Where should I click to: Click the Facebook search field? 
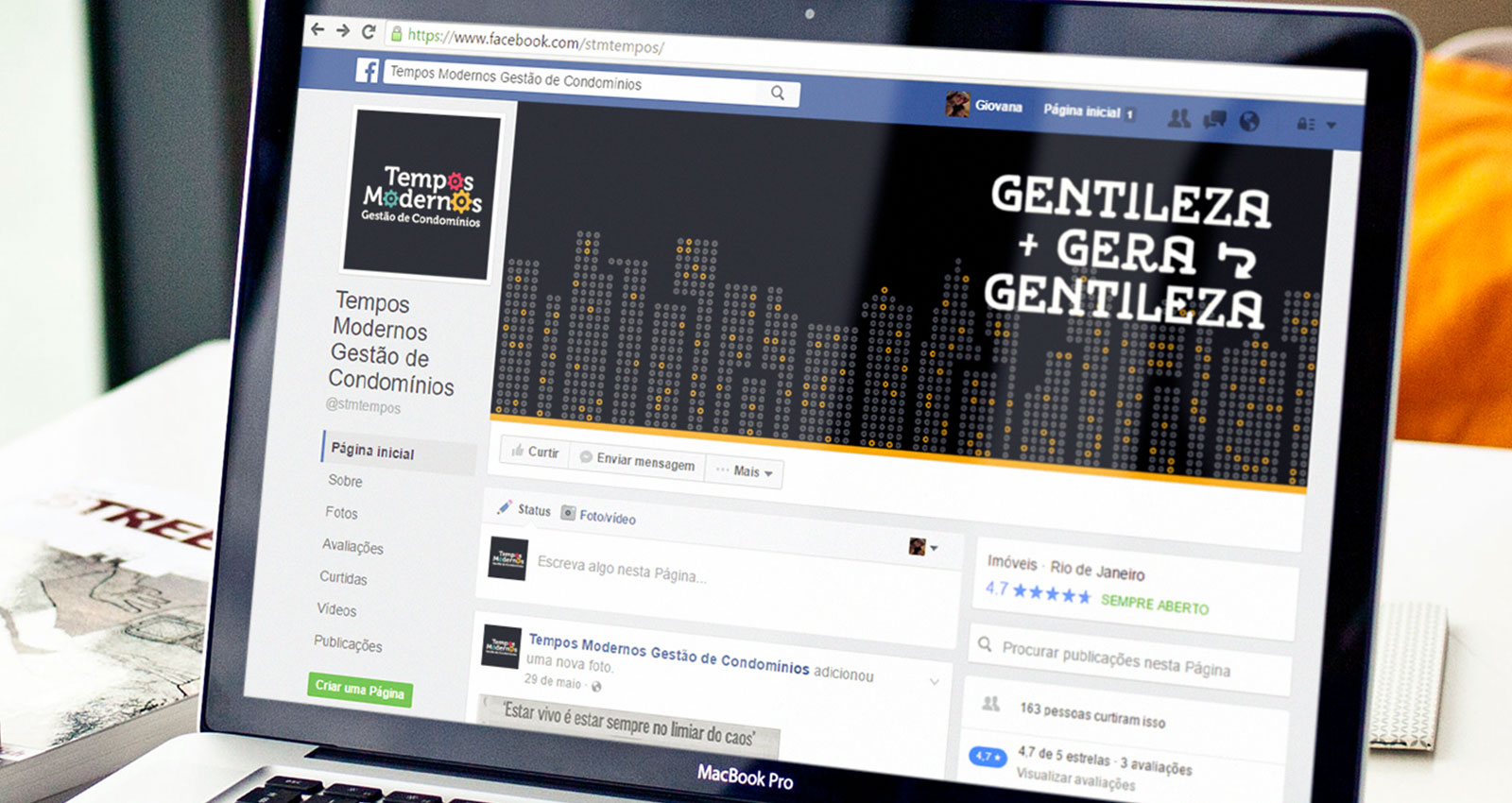tap(592, 82)
